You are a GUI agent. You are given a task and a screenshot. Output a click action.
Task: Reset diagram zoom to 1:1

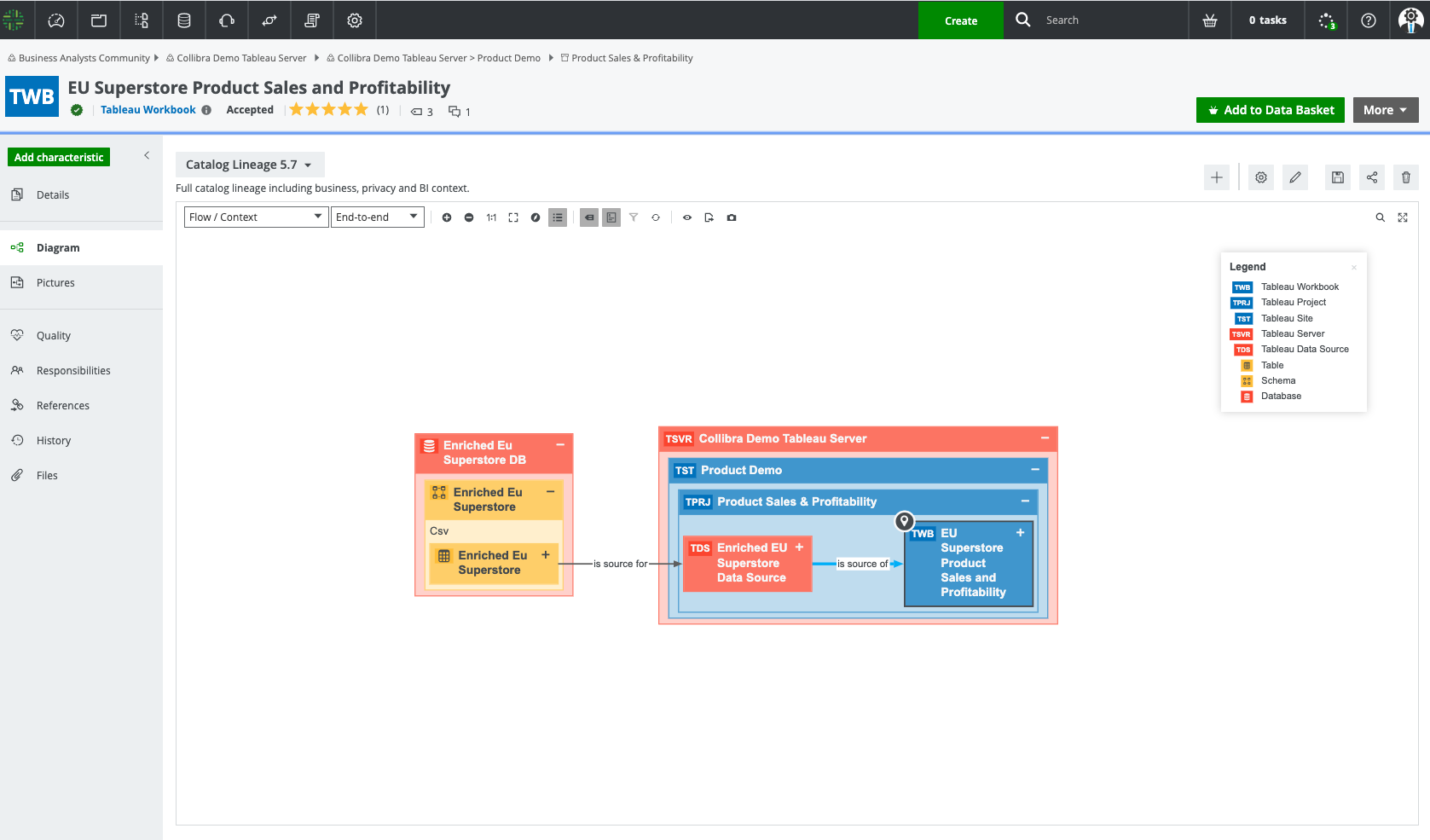coord(491,217)
